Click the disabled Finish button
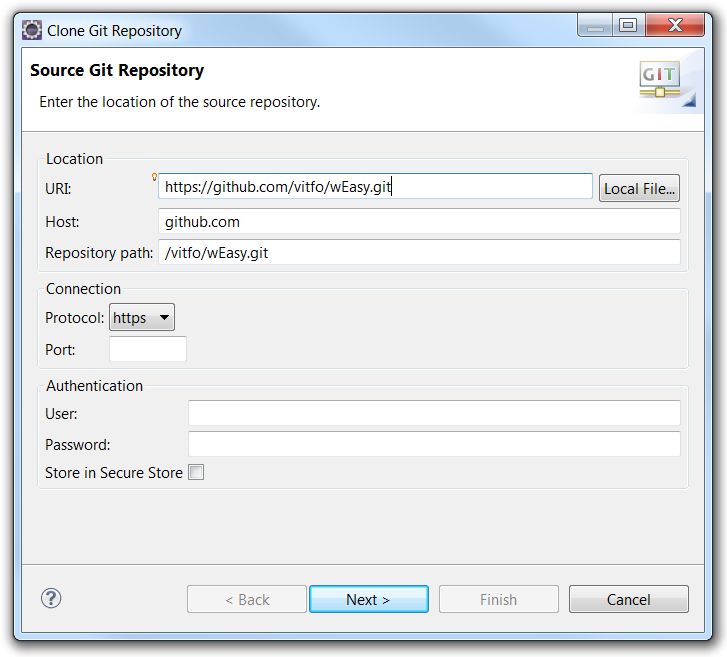Image resolution: width=727 pixels, height=657 pixels. (x=498, y=599)
